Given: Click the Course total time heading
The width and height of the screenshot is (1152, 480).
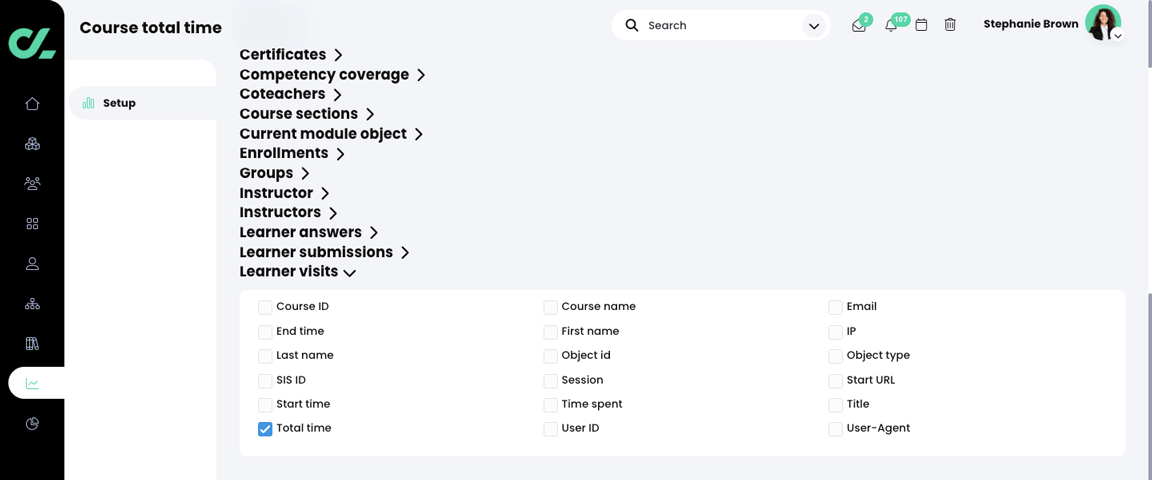Looking at the screenshot, I should coord(151,28).
